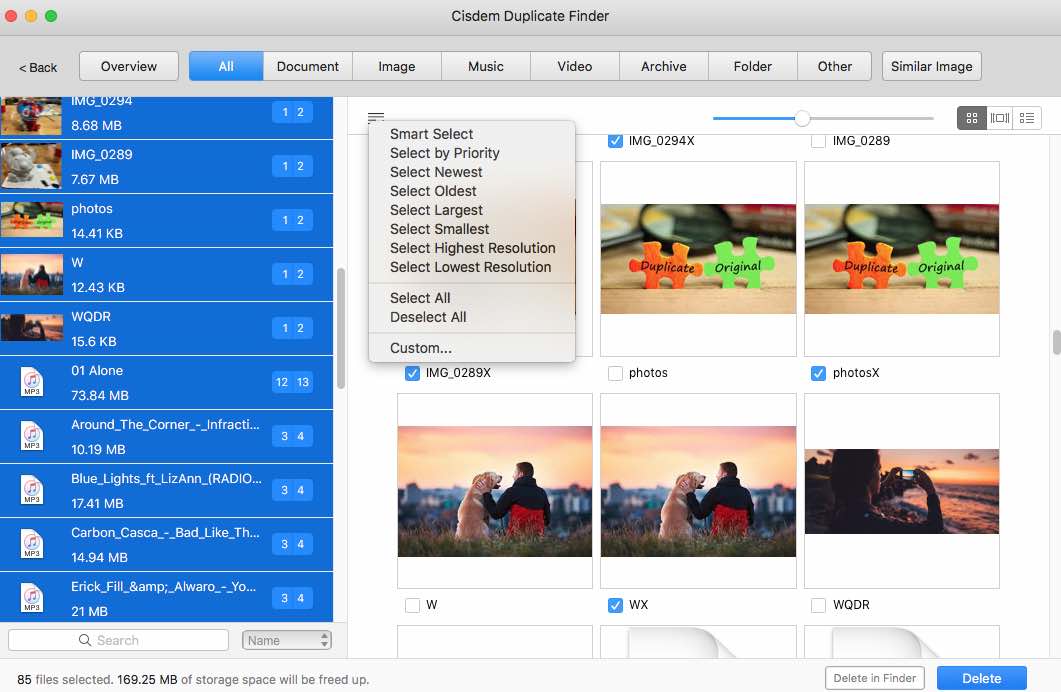Uncheck the WX checkbox

click(x=615, y=605)
